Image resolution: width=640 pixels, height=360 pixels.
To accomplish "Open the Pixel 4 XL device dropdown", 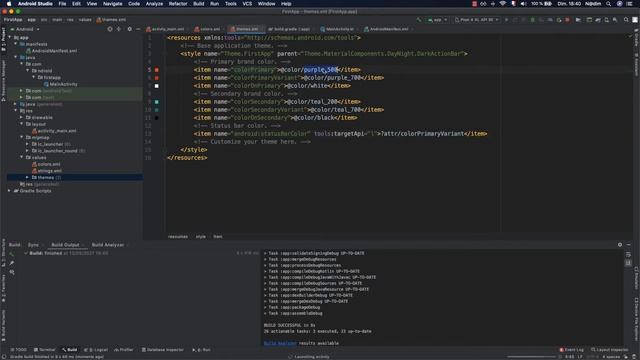I will tap(477, 20).
